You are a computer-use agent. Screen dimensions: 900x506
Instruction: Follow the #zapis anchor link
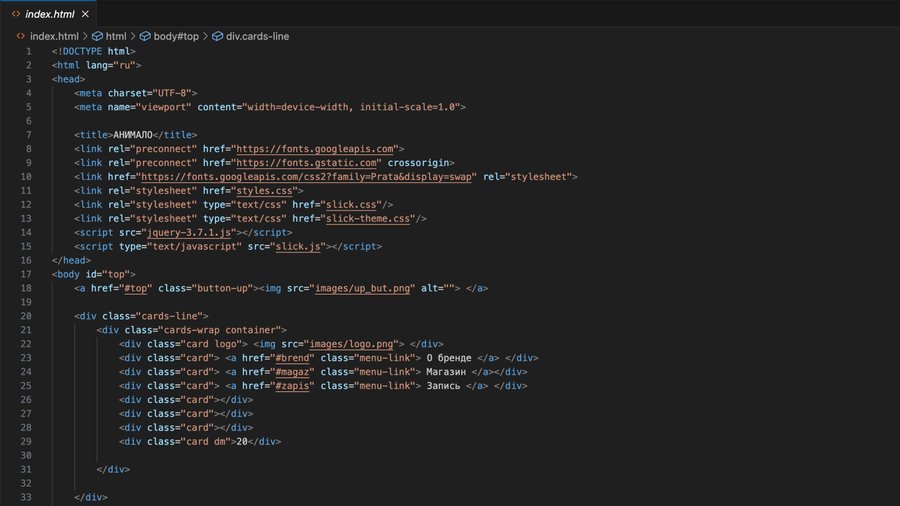(292, 386)
